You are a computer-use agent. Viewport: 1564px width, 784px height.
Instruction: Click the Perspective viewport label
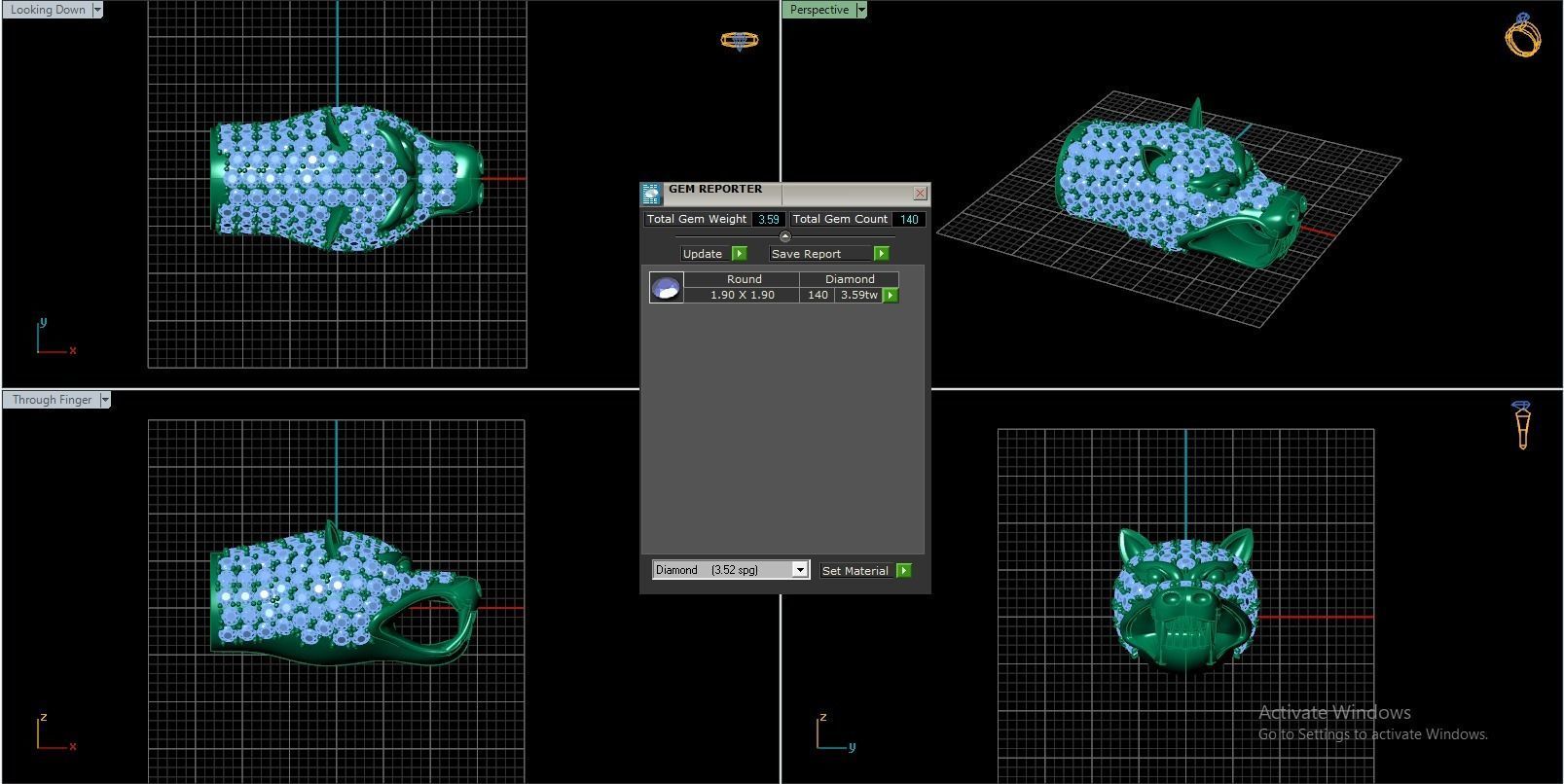point(818,10)
